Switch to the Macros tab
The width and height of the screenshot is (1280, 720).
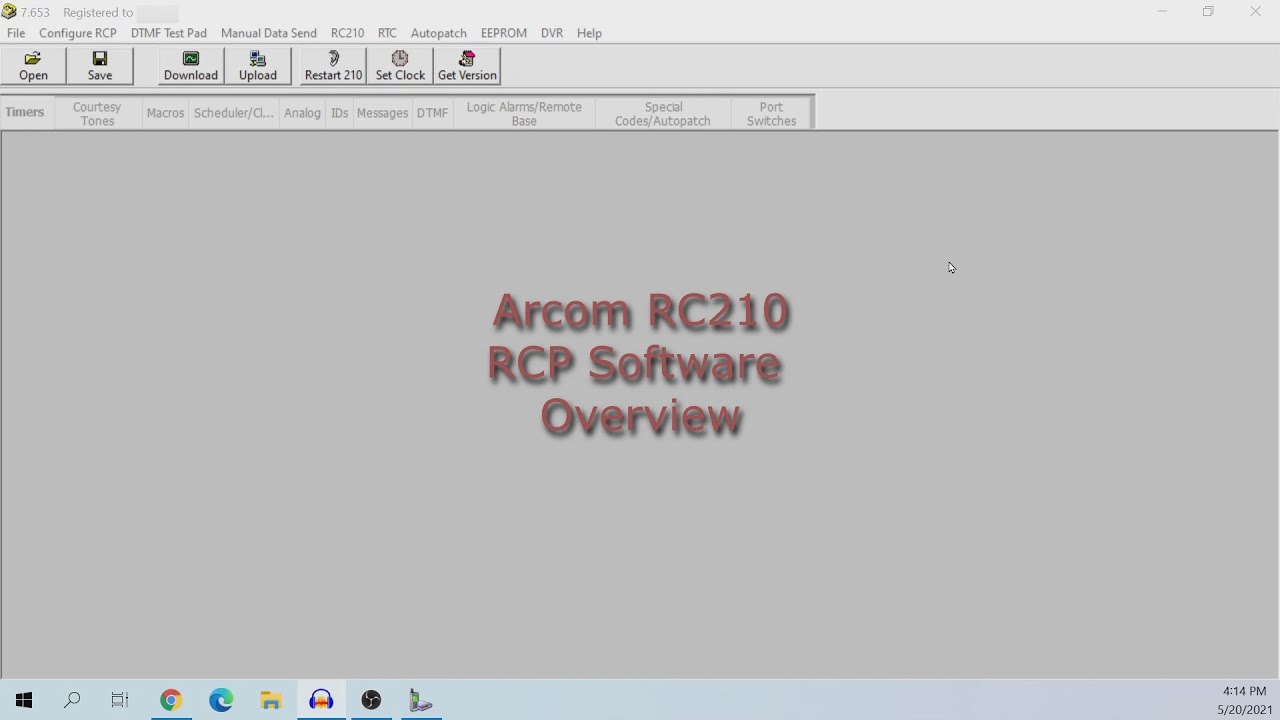tap(165, 113)
